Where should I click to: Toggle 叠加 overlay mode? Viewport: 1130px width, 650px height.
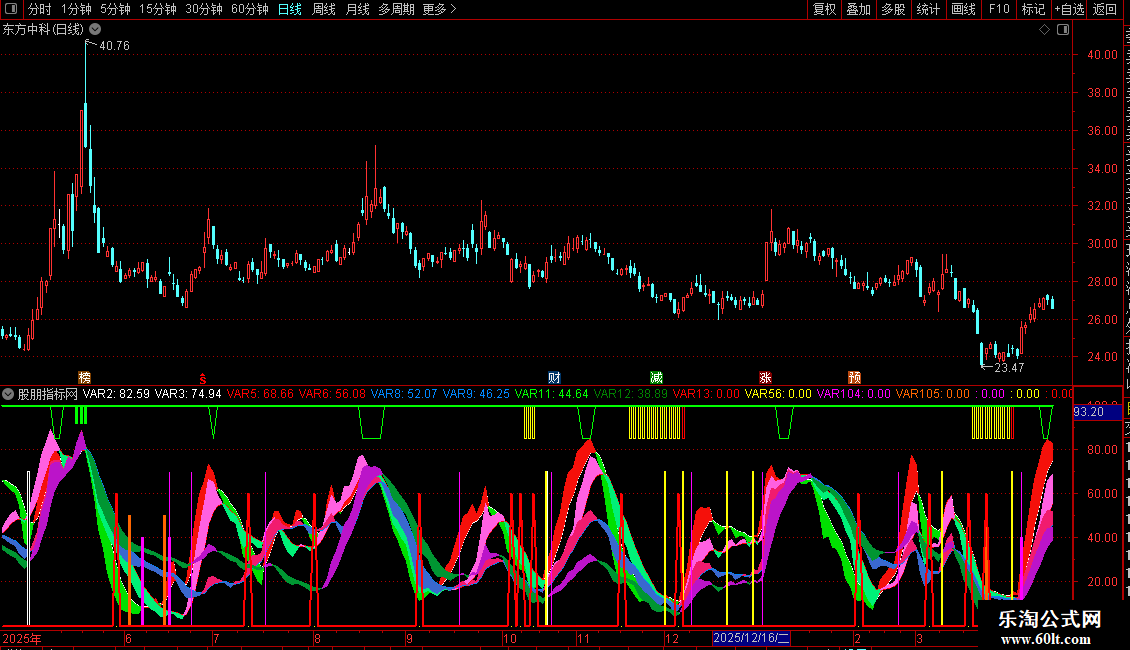[858, 9]
